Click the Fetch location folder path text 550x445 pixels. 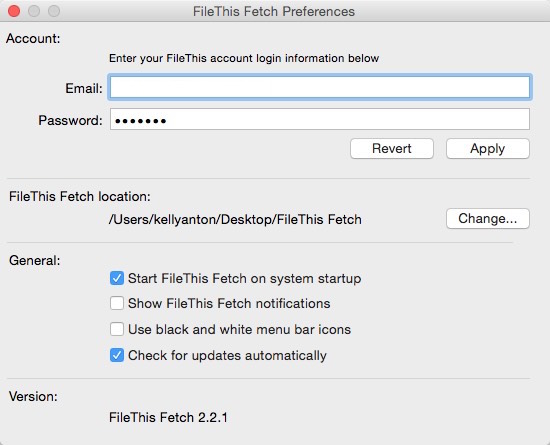(x=235, y=220)
